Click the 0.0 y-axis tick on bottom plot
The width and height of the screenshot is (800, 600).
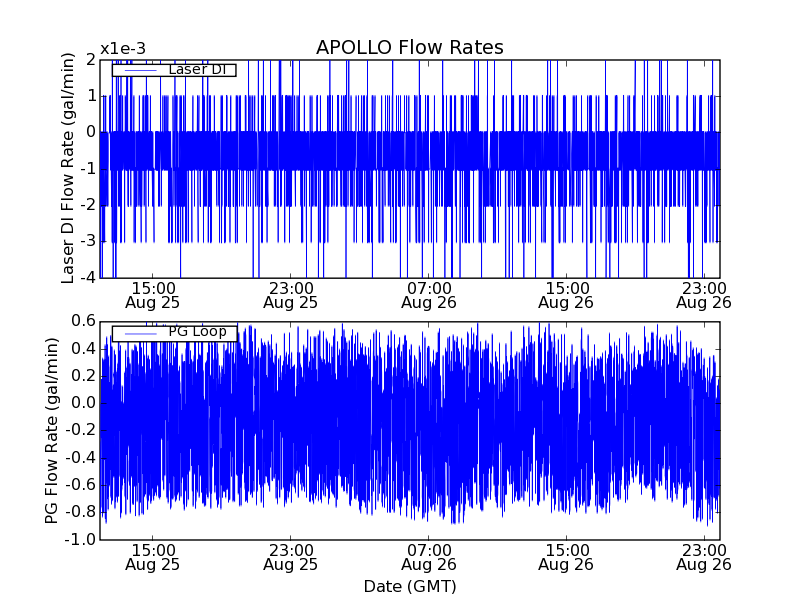tap(82, 403)
